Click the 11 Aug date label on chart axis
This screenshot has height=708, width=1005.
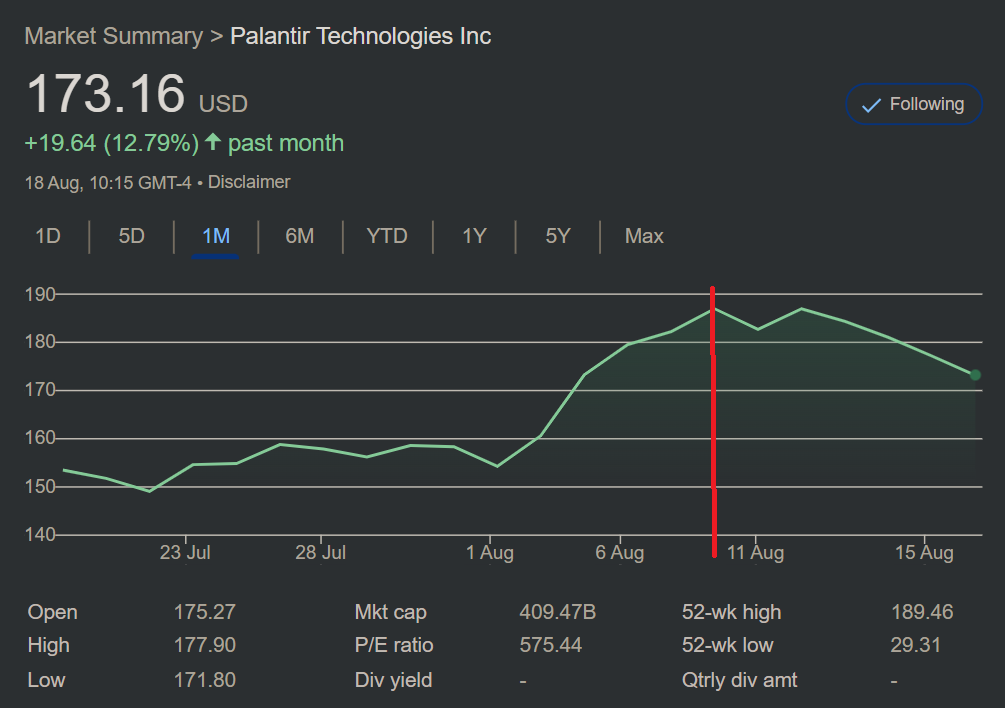click(754, 553)
